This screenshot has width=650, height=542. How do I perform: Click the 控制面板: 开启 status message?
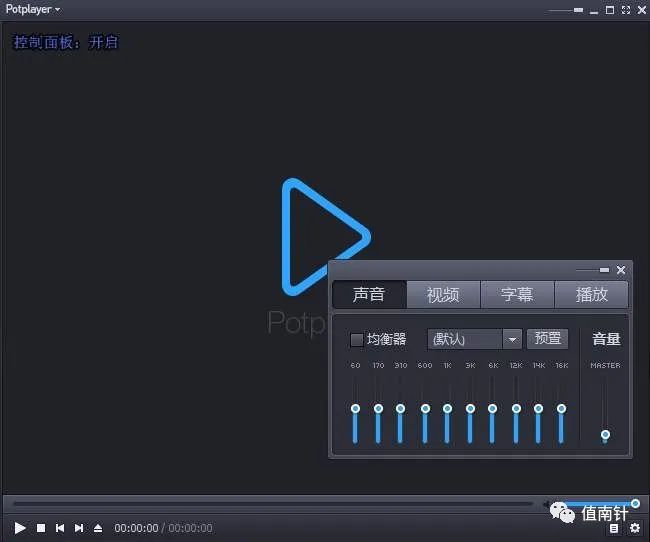pyautogui.click(x=66, y=42)
